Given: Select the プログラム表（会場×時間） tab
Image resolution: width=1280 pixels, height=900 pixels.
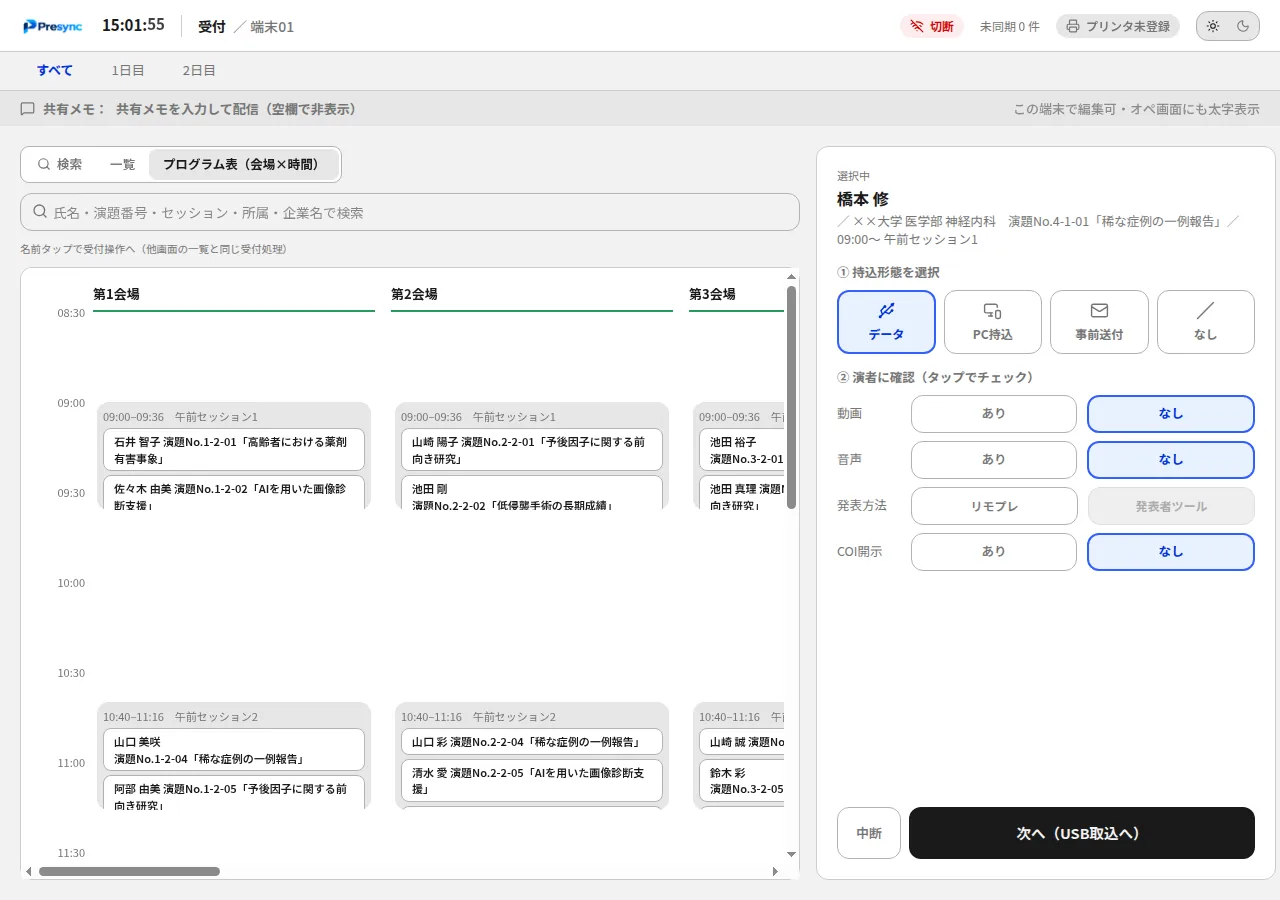Looking at the screenshot, I should coord(244,165).
